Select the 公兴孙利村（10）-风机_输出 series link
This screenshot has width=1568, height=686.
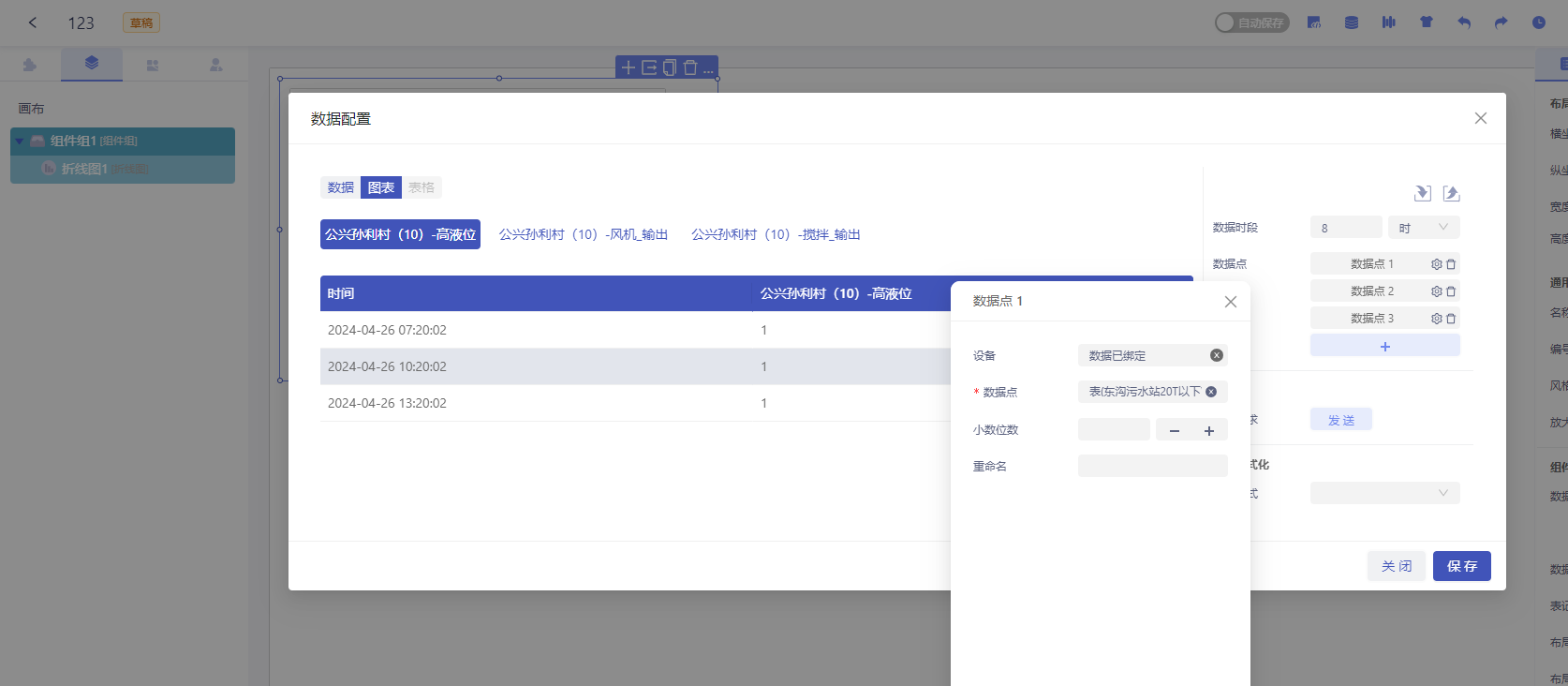[584, 234]
